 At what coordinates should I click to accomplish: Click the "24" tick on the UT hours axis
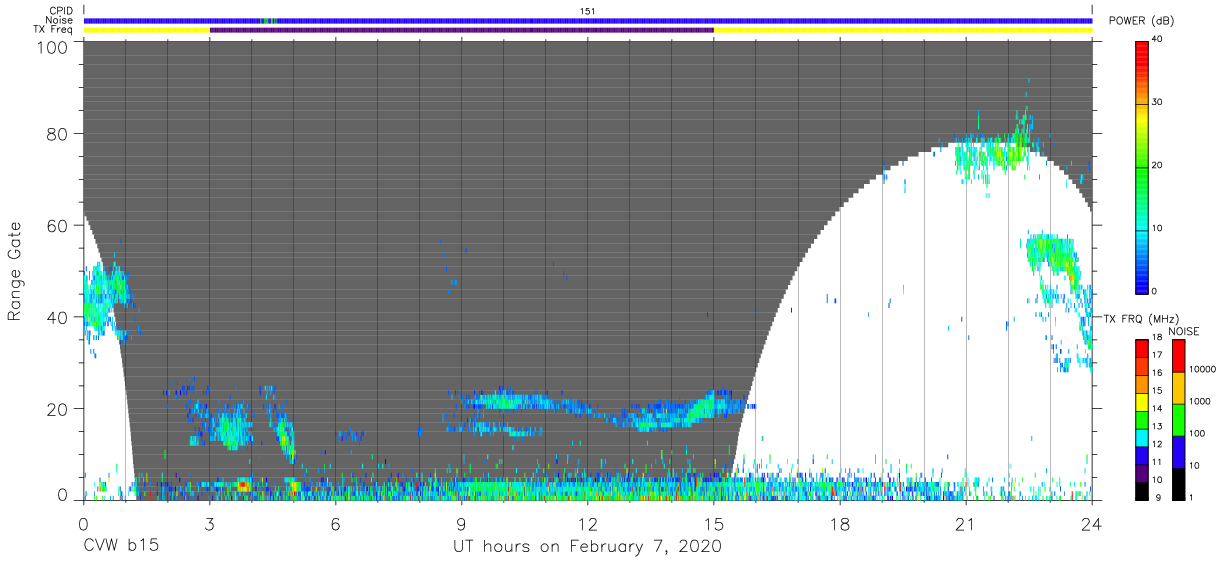[1091, 522]
